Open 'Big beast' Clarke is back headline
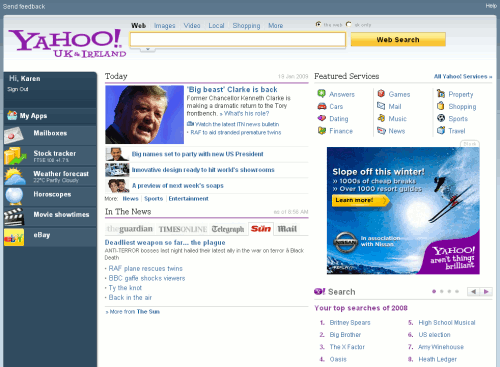 point(232,89)
